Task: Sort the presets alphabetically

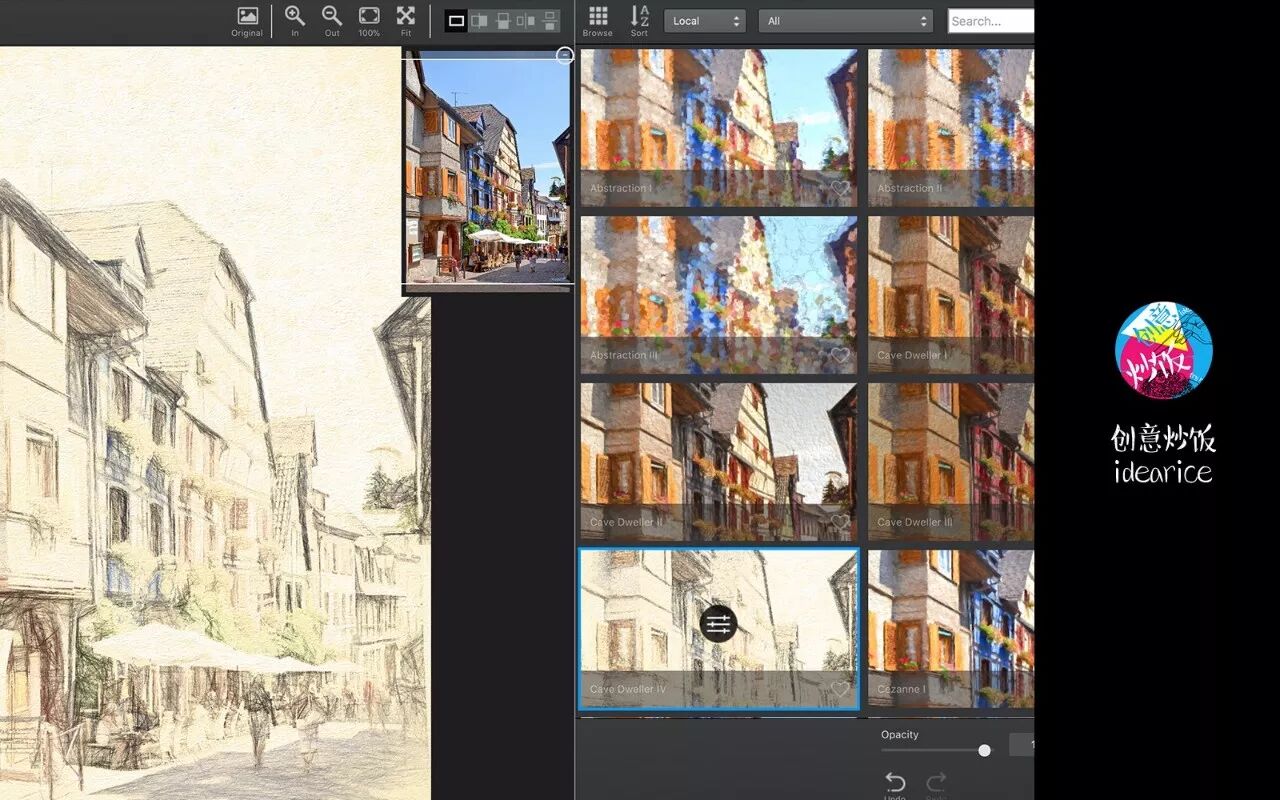Action: pyautogui.click(x=639, y=21)
